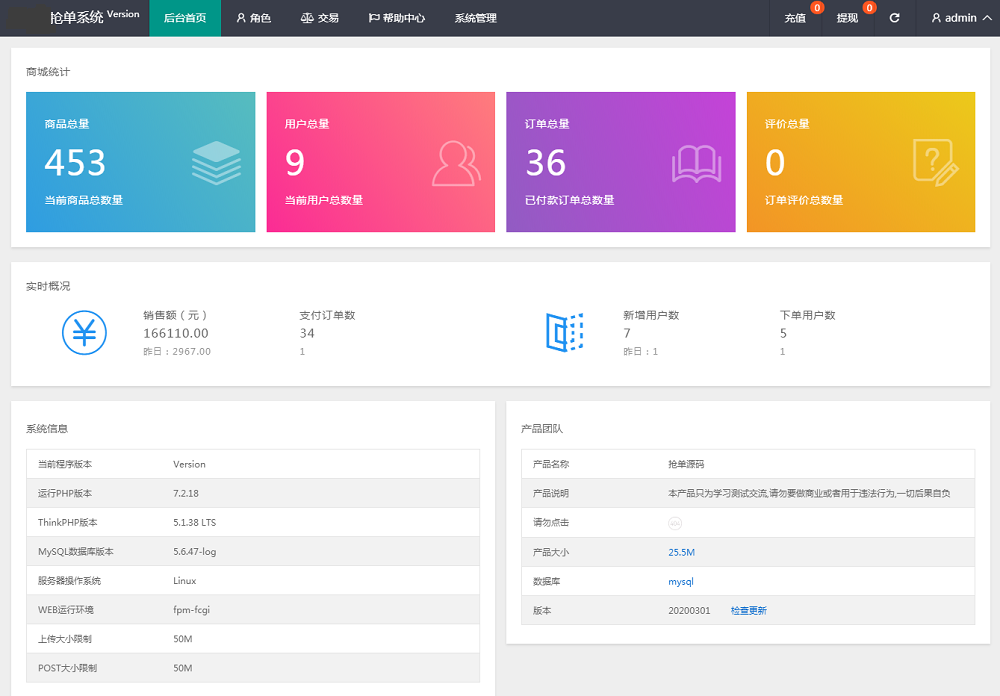The height and width of the screenshot is (696, 1000).
Task: Switch to the 后台首页 tab
Action: (x=185, y=18)
